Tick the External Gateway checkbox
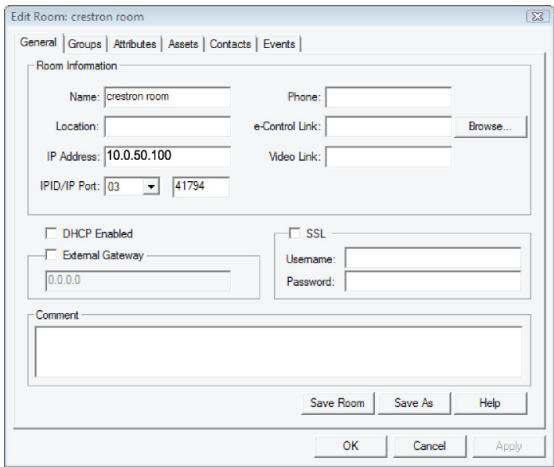The width and height of the screenshot is (554, 467). click(x=51, y=255)
